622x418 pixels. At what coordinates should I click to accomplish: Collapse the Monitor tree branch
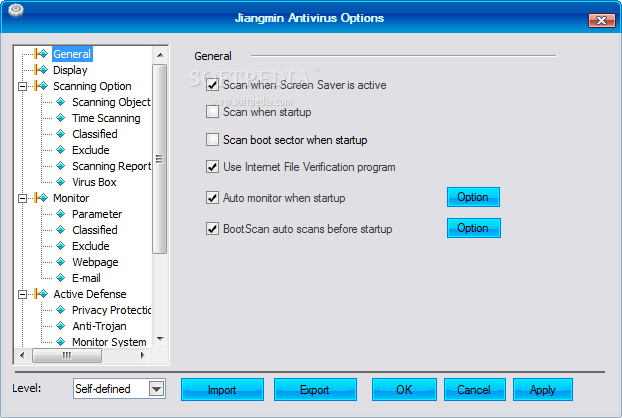pyautogui.click(x=23, y=198)
